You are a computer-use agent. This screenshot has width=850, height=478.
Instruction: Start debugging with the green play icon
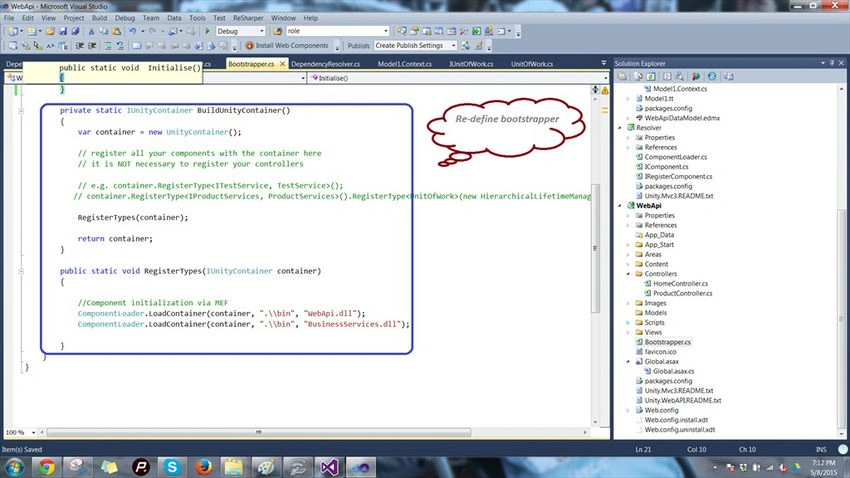pyautogui.click(x=207, y=31)
